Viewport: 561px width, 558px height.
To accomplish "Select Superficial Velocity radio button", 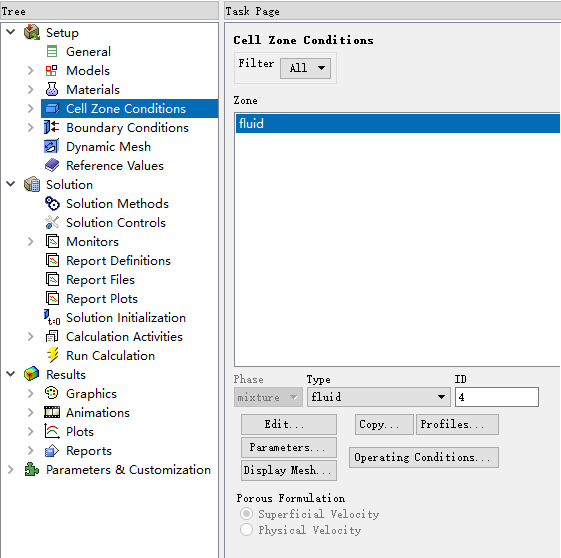I will pyautogui.click(x=246, y=514).
